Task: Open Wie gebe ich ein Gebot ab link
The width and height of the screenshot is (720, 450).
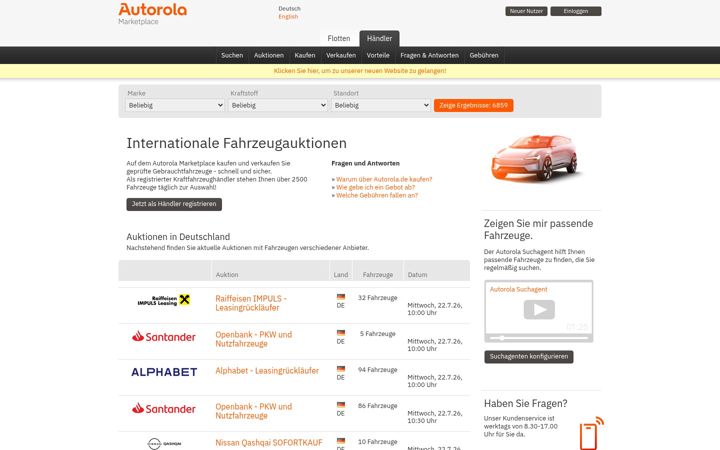Action: pos(375,187)
